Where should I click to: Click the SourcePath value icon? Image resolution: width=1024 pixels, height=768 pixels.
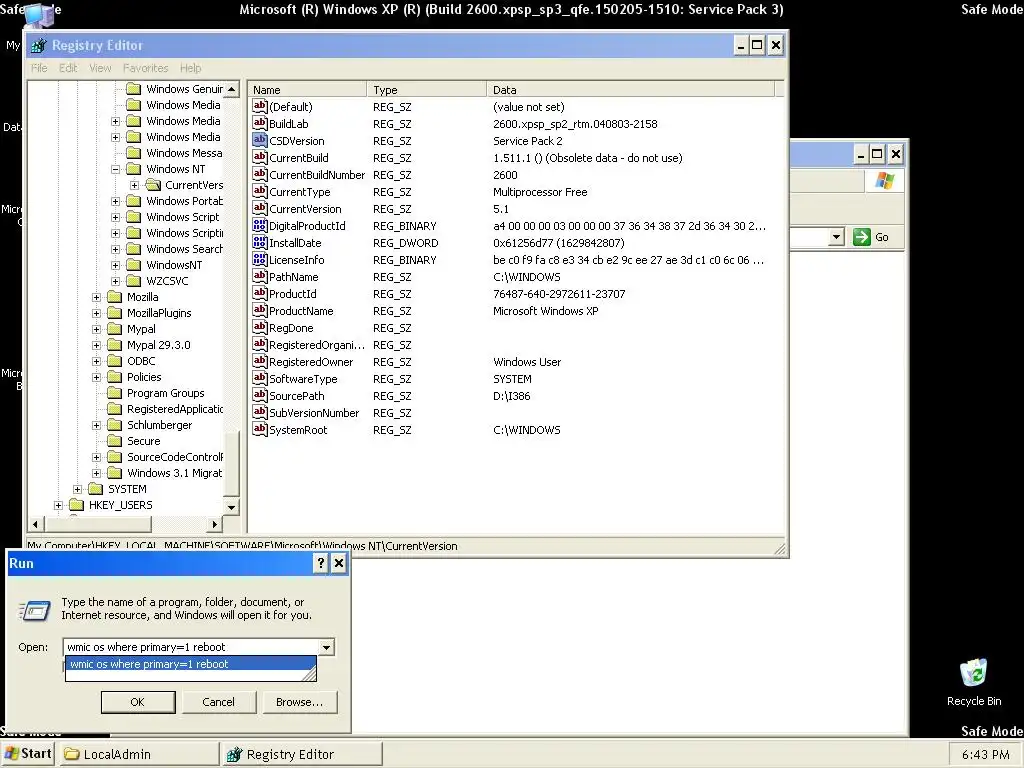(x=260, y=395)
